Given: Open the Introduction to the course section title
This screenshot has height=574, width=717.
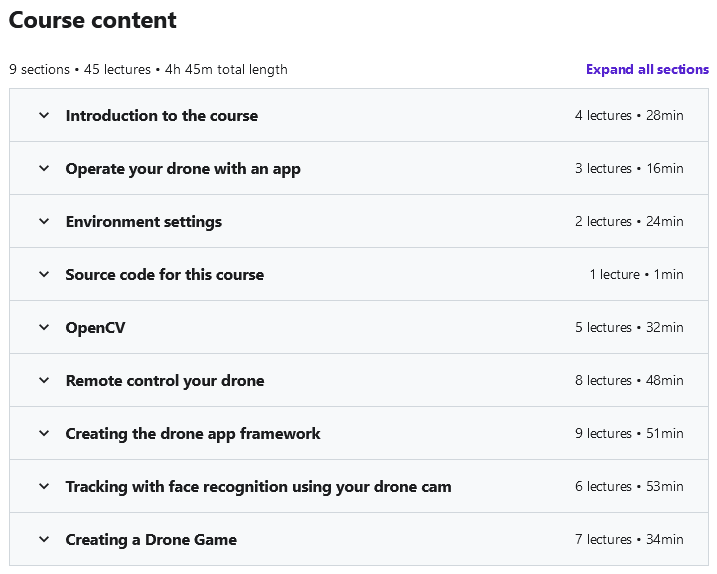Looking at the screenshot, I should point(162,116).
